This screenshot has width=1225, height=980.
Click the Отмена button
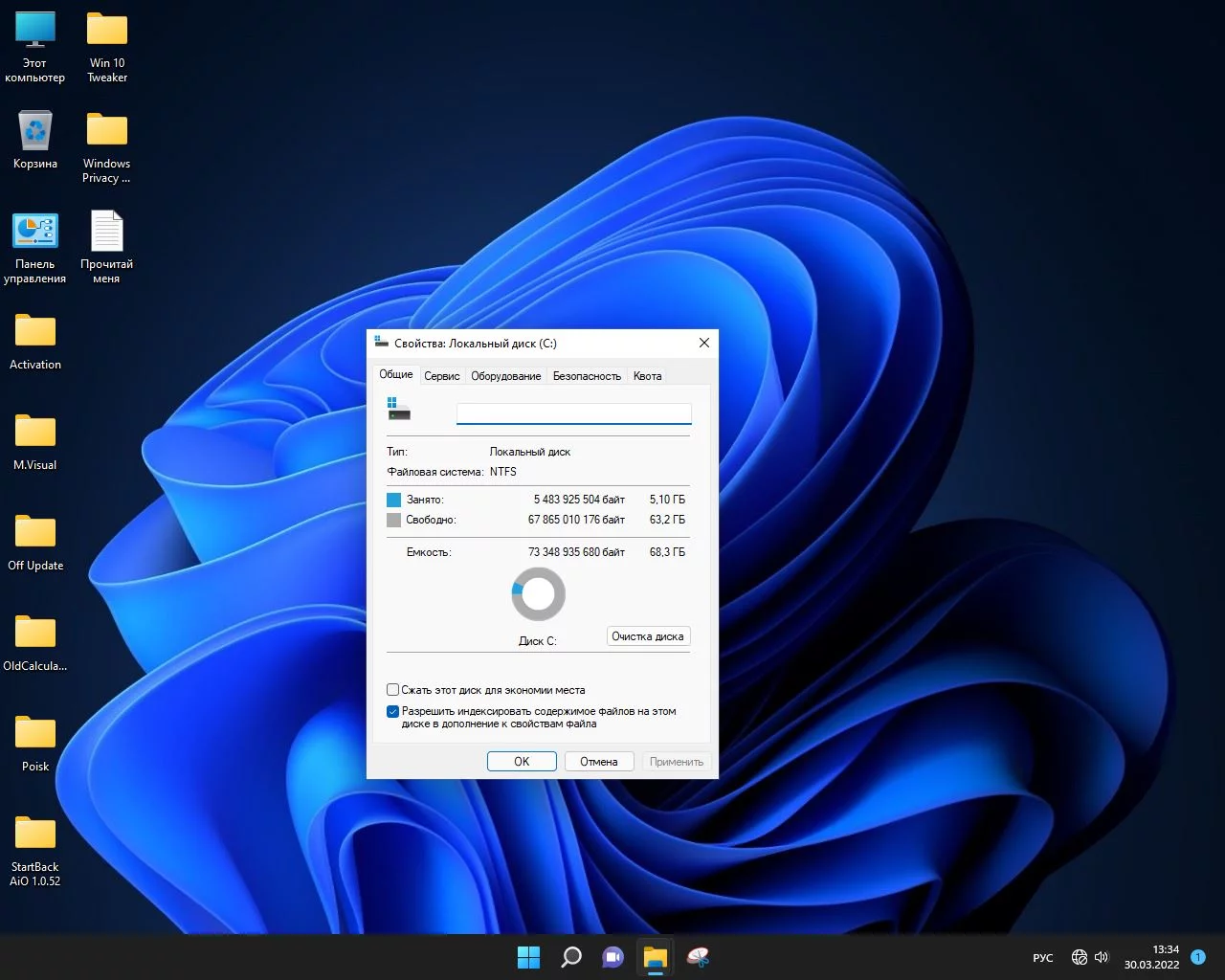click(598, 762)
